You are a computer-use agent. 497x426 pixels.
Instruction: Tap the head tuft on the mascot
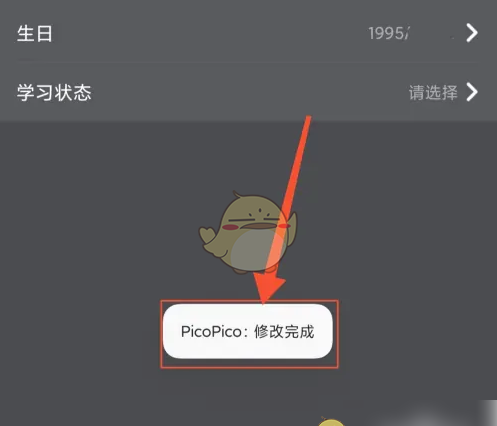pos(237,194)
